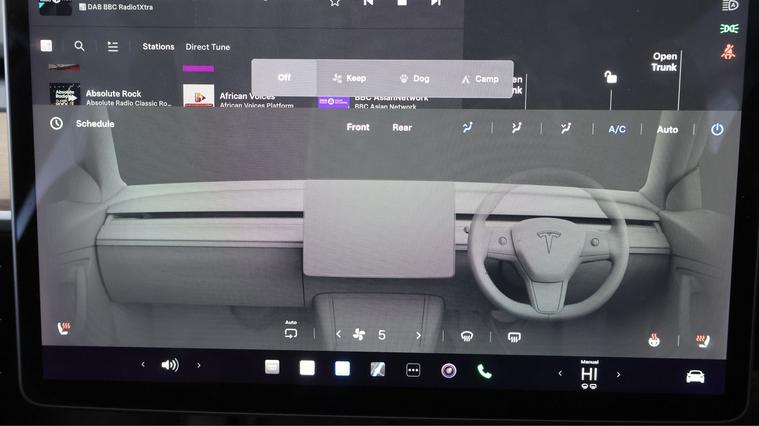
Task: Open the phone app in the dock
Action: 484,370
